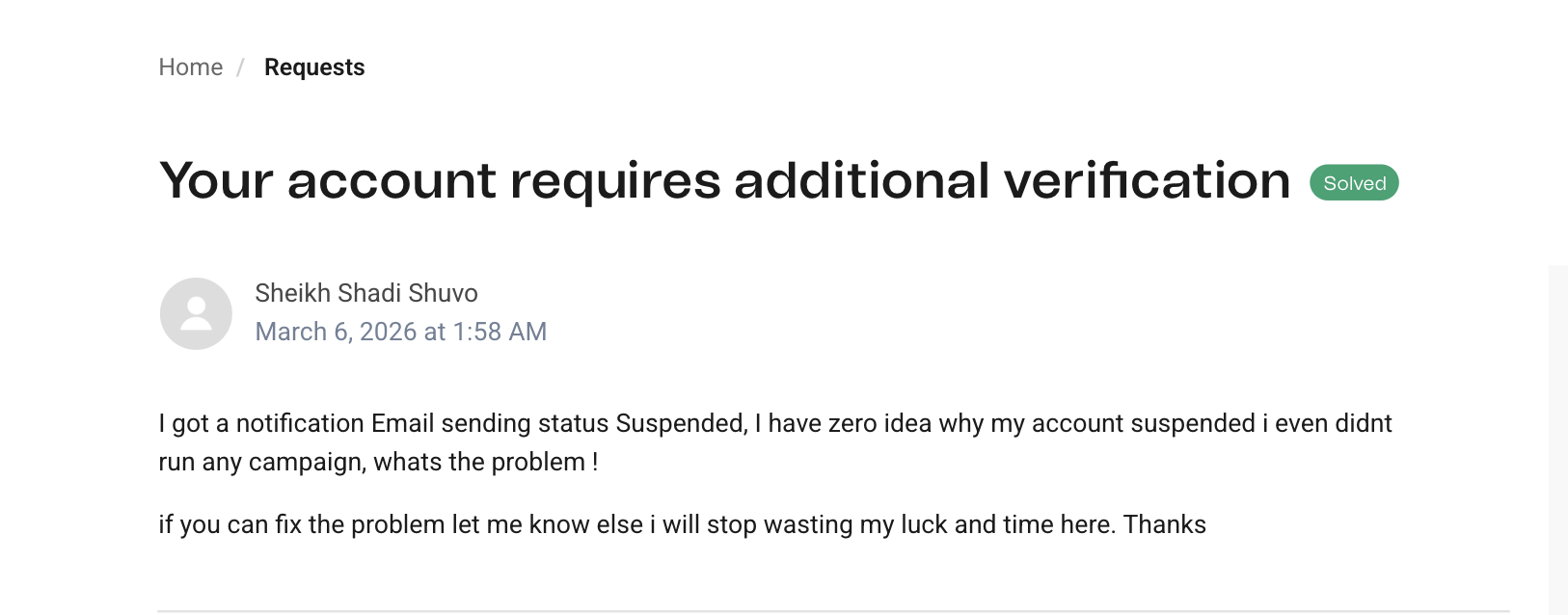Click the request title heading
1568x615 pixels.
724,181
